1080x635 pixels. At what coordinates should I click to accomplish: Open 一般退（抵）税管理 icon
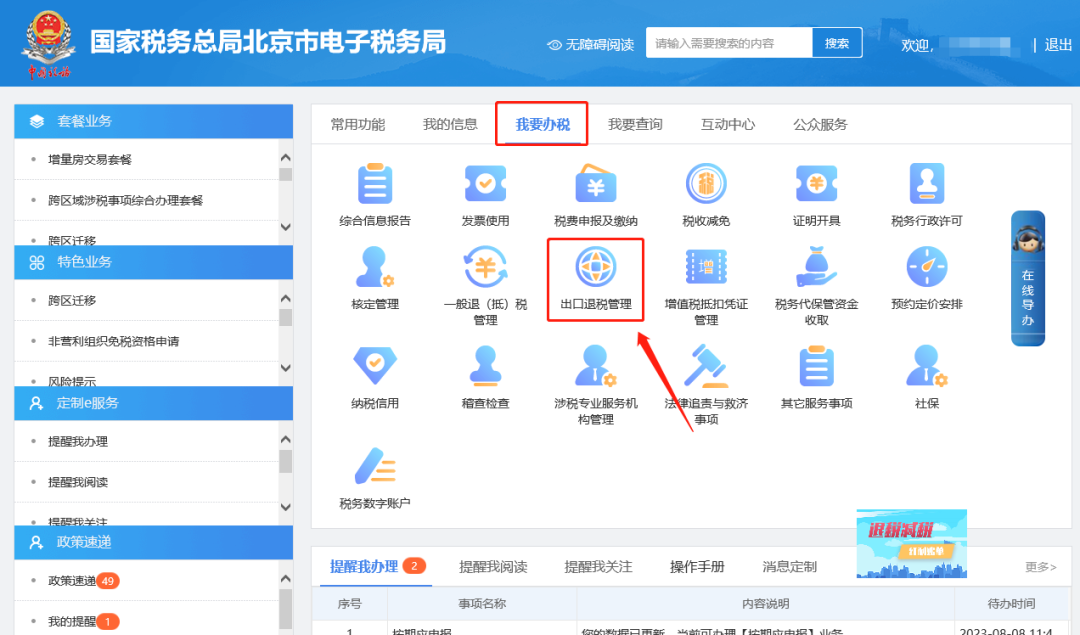click(x=486, y=267)
